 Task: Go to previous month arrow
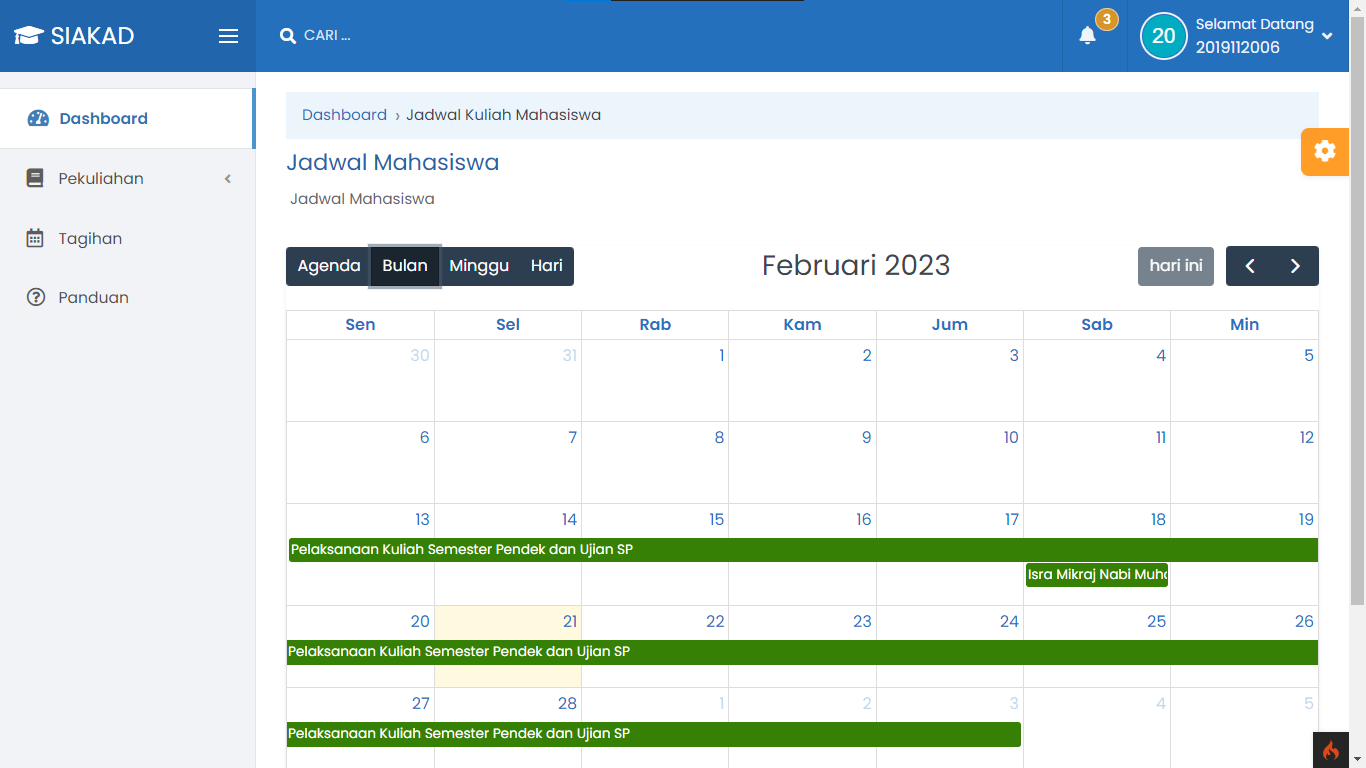pos(1250,266)
